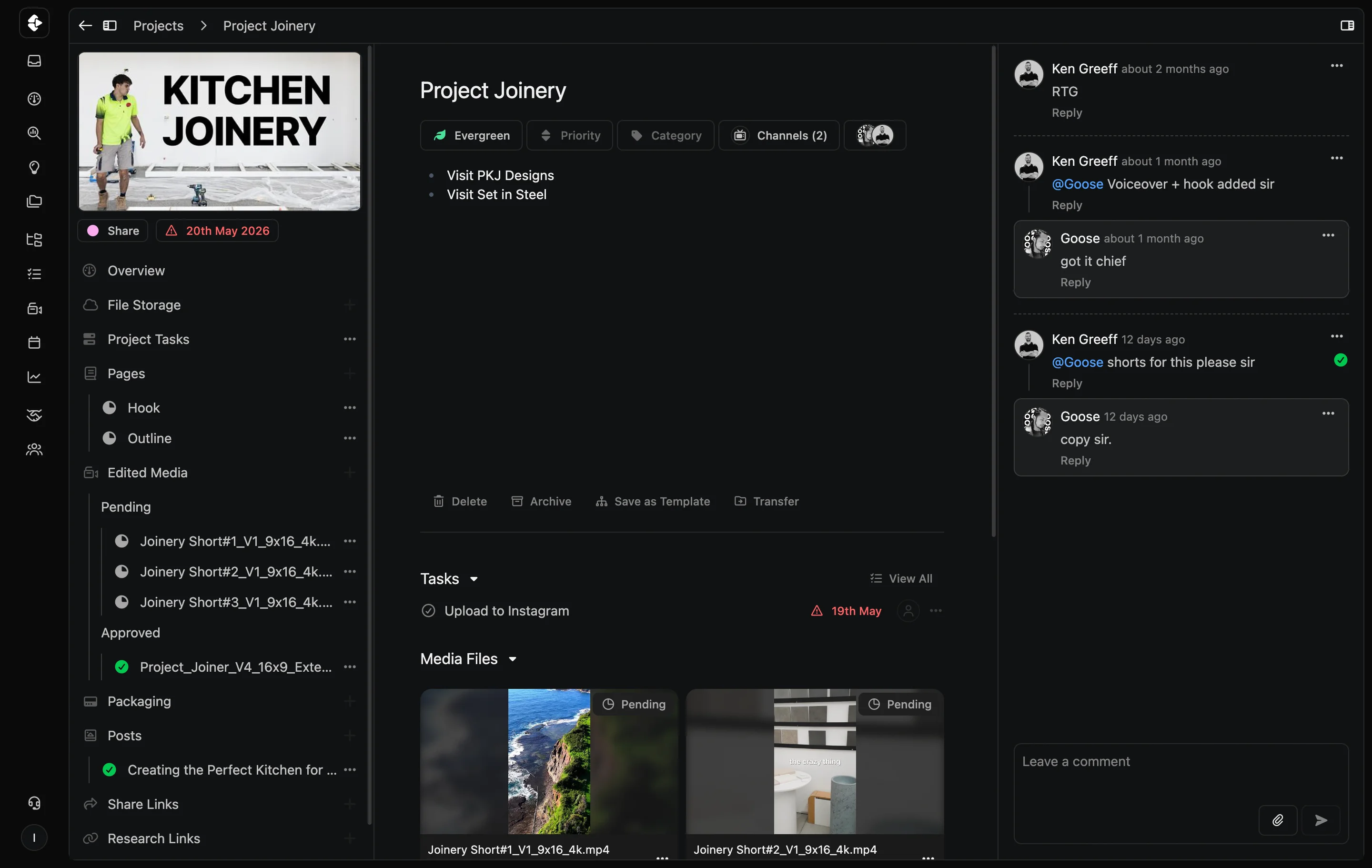
Task: Open the checklist tasks icon in rail
Action: pyautogui.click(x=34, y=273)
